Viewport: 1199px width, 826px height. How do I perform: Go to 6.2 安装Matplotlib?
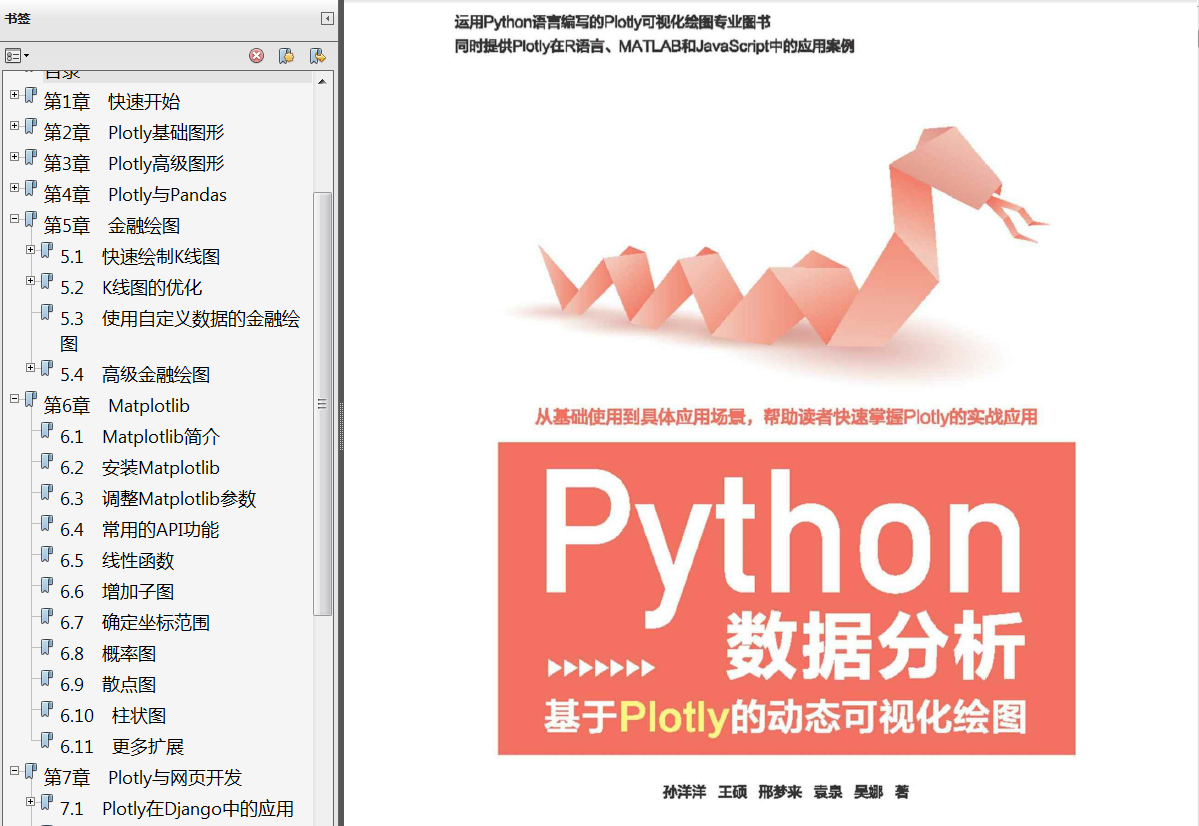pyautogui.click(x=140, y=467)
